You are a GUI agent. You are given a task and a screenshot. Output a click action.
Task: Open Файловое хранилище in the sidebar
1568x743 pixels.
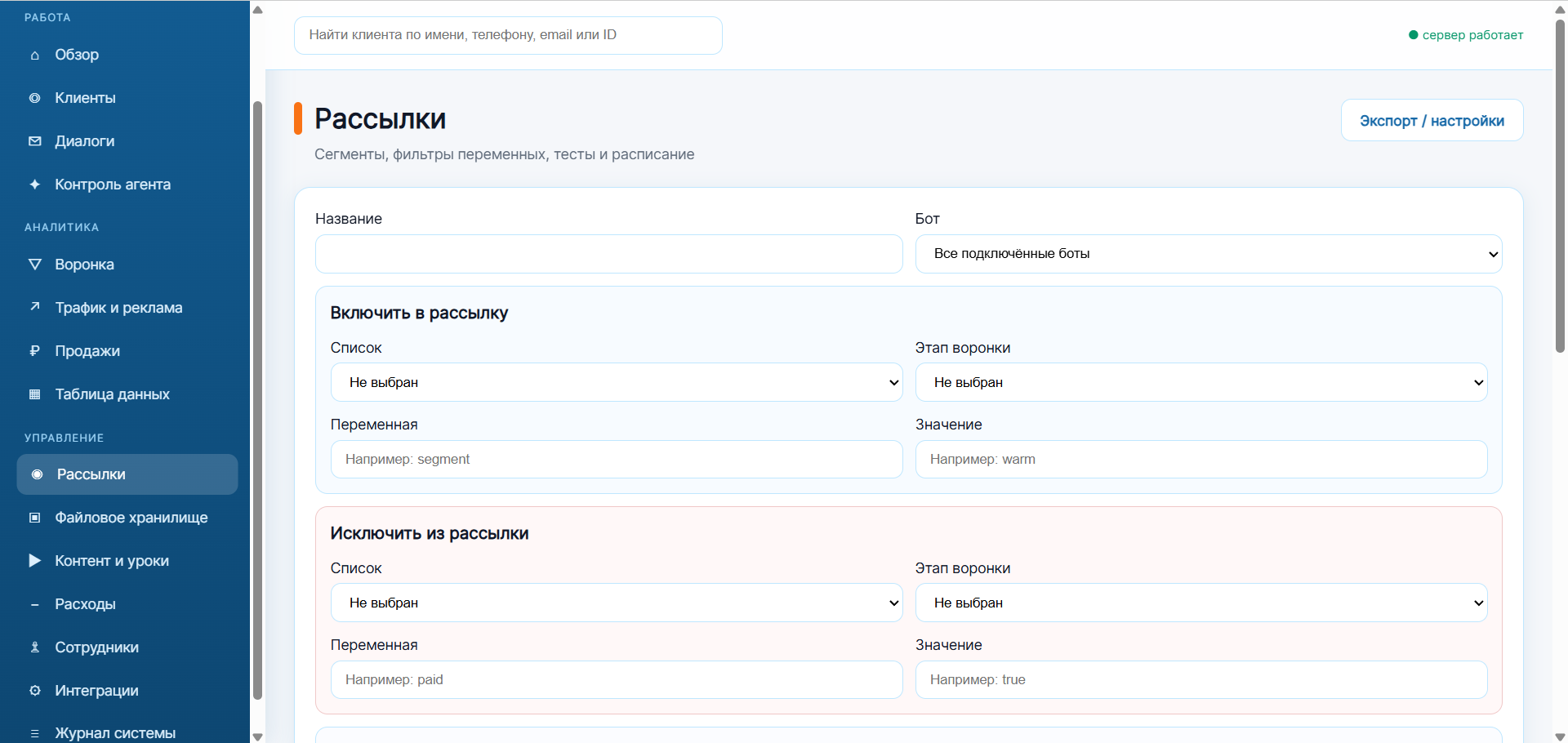pyautogui.click(x=127, y=518)
